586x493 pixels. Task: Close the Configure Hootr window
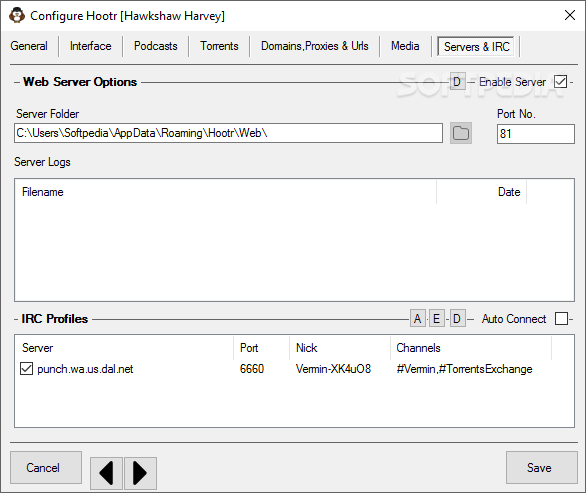pyautogui.click(x=570, y=15)
